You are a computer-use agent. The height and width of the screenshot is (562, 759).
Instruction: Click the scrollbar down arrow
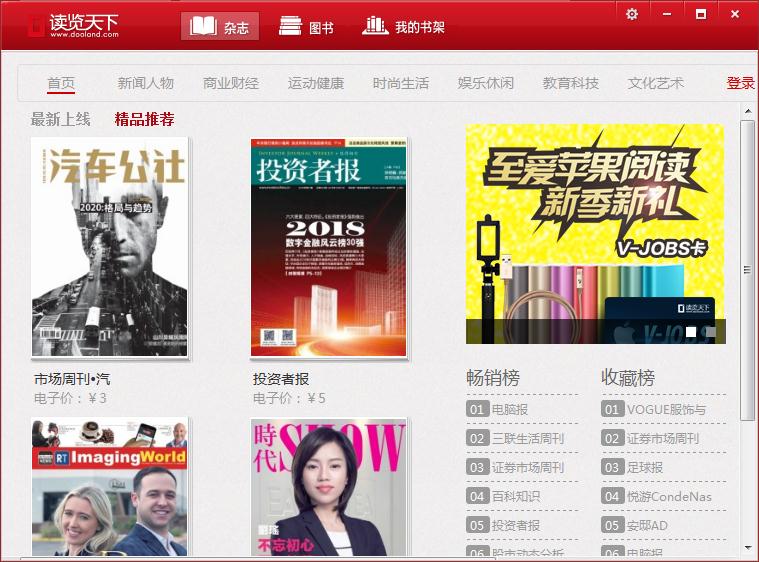pos(748,547)
